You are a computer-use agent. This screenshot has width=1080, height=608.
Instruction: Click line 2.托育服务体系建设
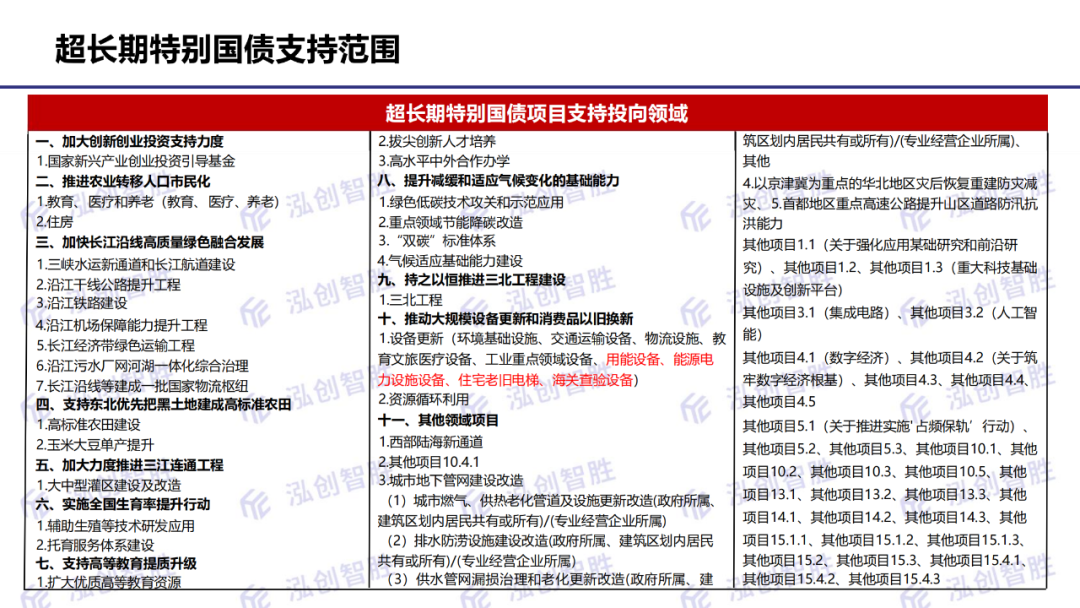coord(95,545)
